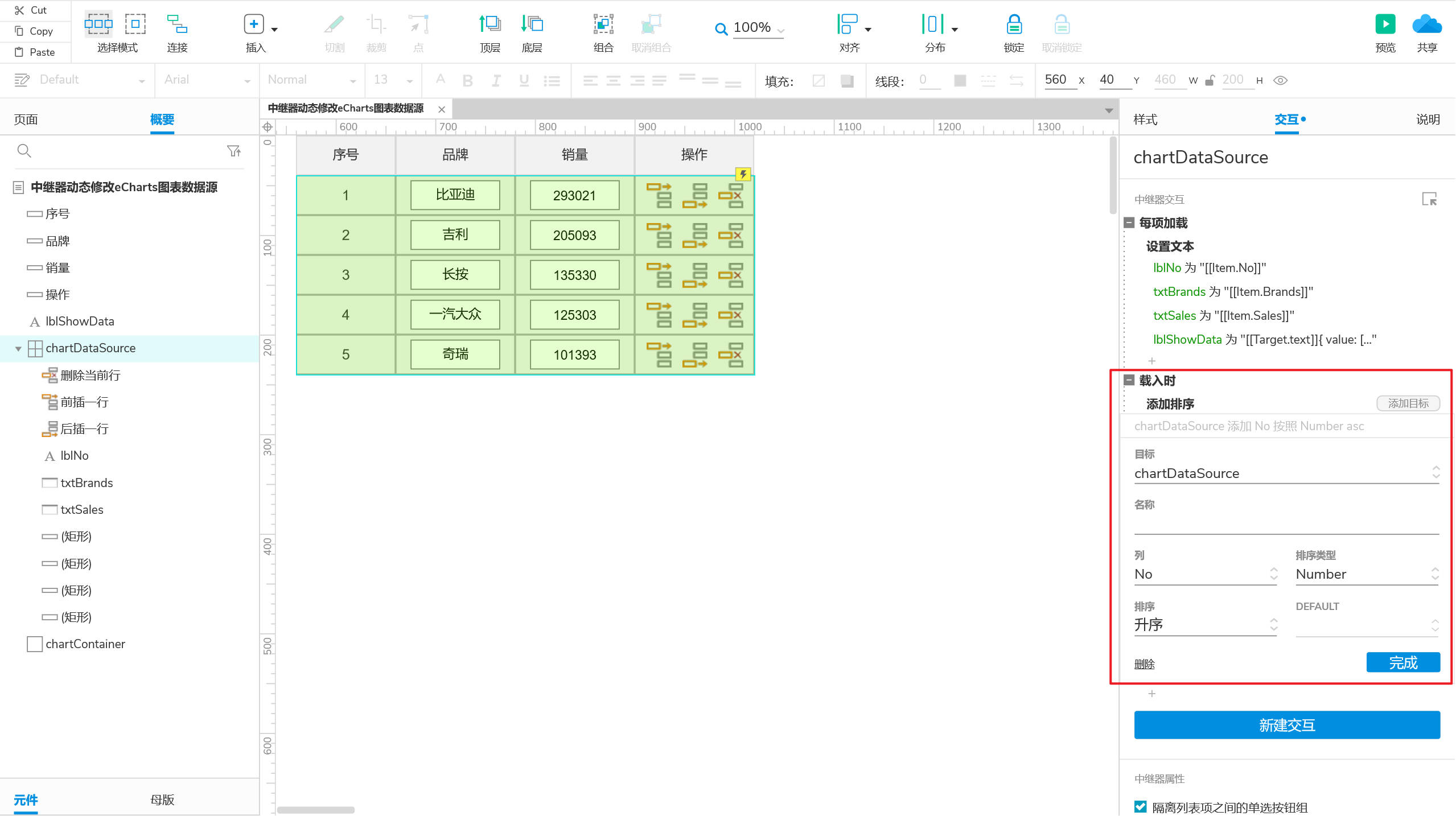Switch to the 交互 interactions tab
The height and width of the screenshot is (816, 1456).
(1287, 119)
